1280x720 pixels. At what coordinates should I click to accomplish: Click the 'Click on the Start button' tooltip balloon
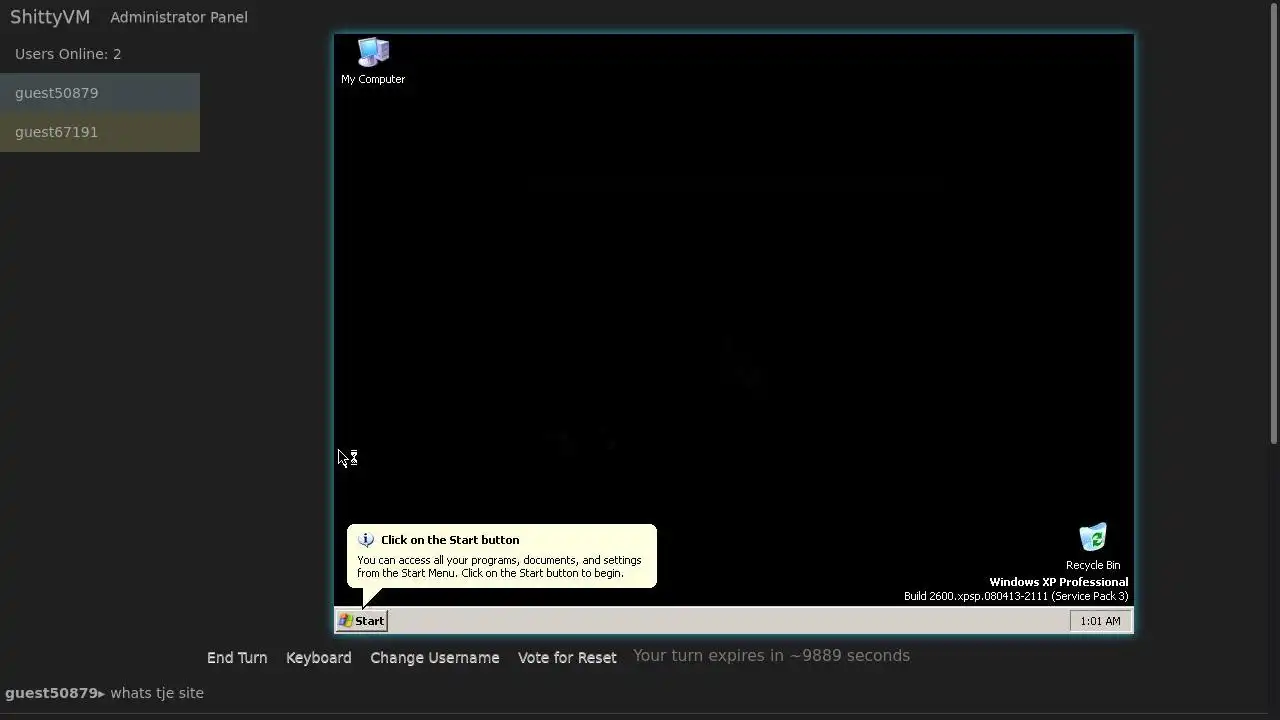point(502,556)
